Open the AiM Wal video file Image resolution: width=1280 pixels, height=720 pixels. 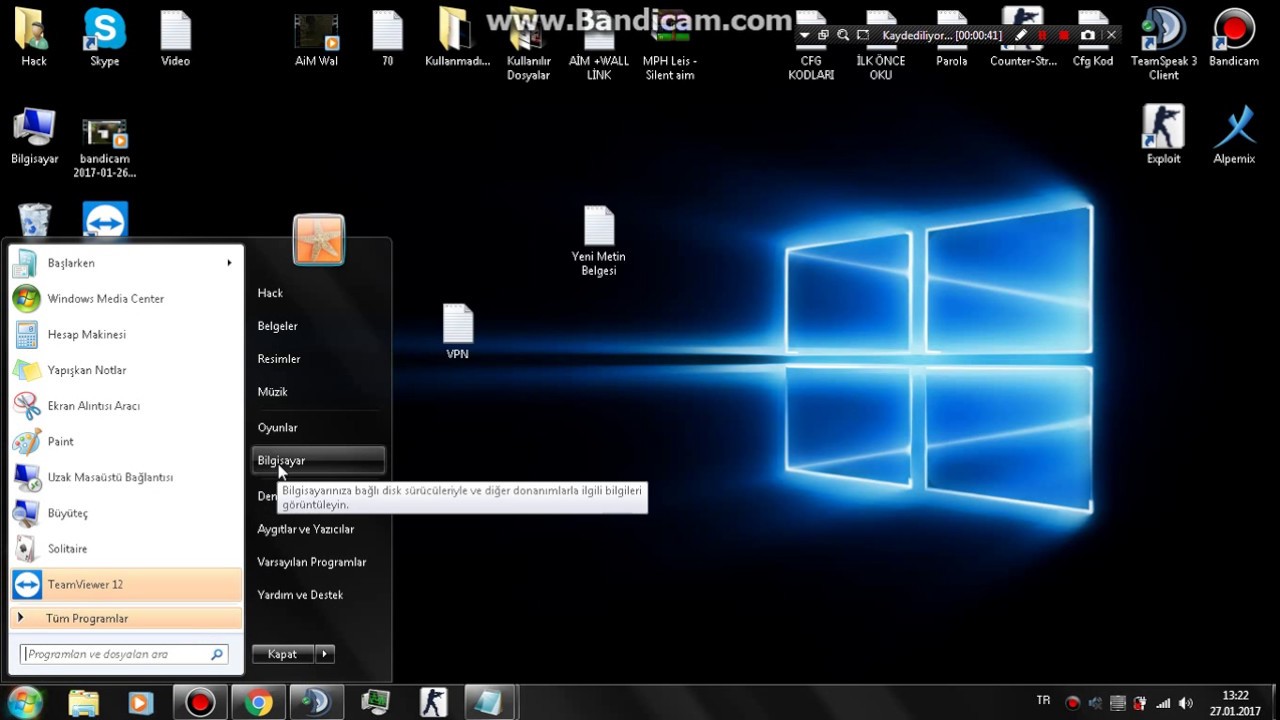[316, 38]
